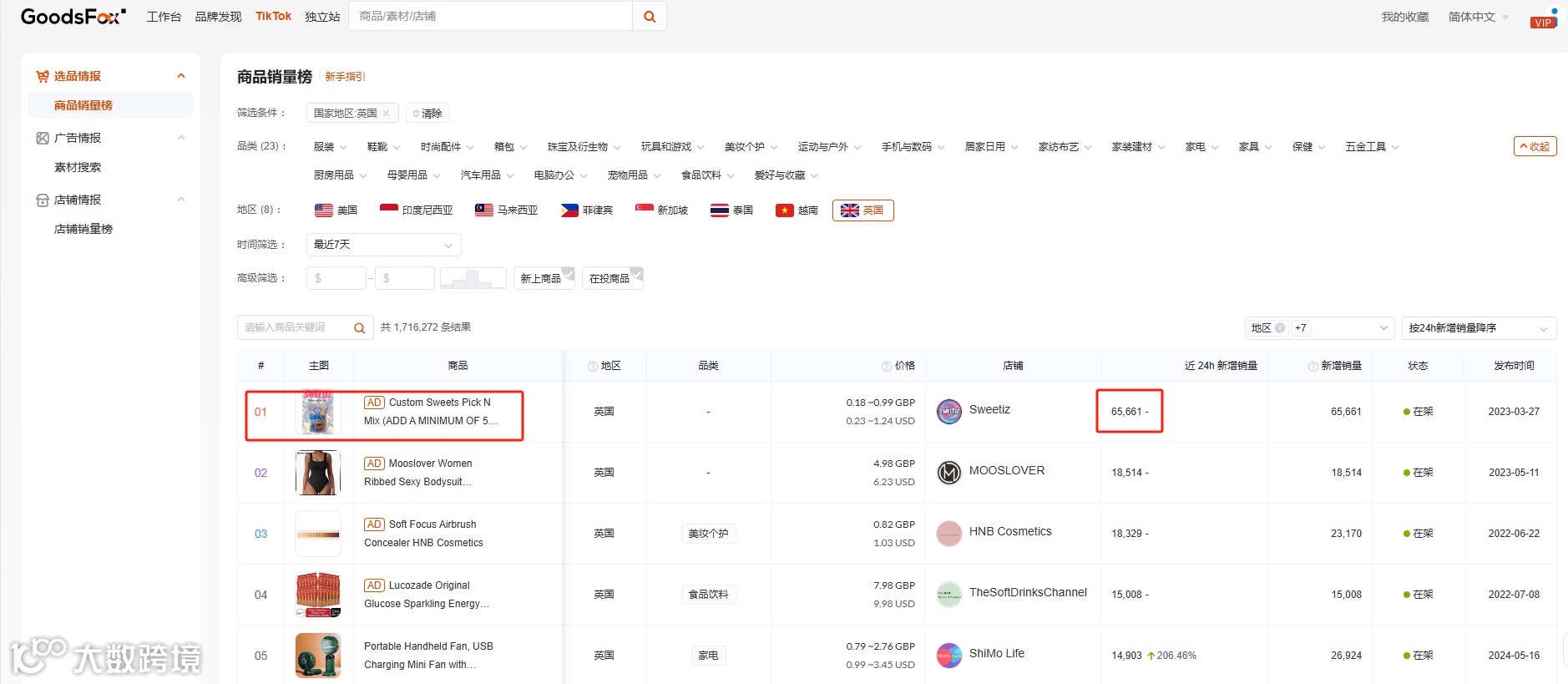Click the shopping cart icon beside 选品情报
The width and height of the screenshot is (1568, 684).
[43, 76]
